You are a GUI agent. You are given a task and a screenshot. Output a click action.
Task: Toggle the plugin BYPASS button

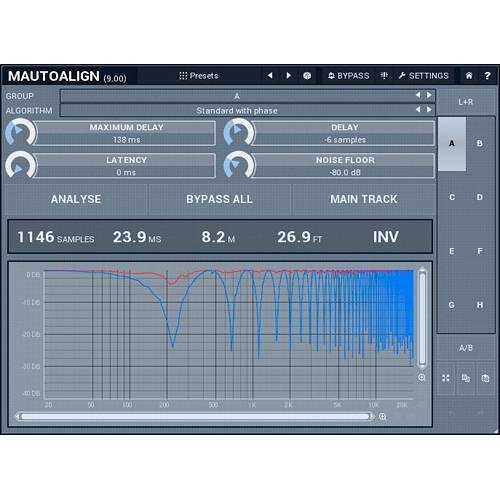click(349, 76)
